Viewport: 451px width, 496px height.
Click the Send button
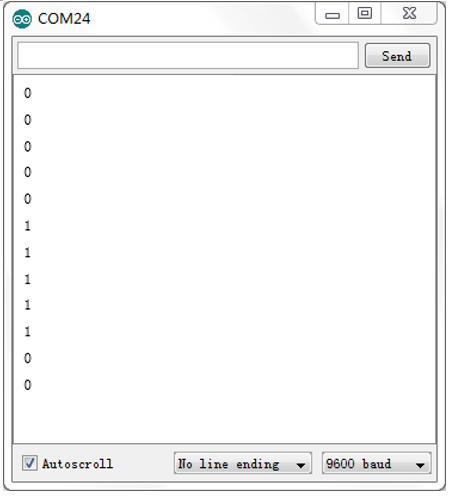click(x=397, y=56)
